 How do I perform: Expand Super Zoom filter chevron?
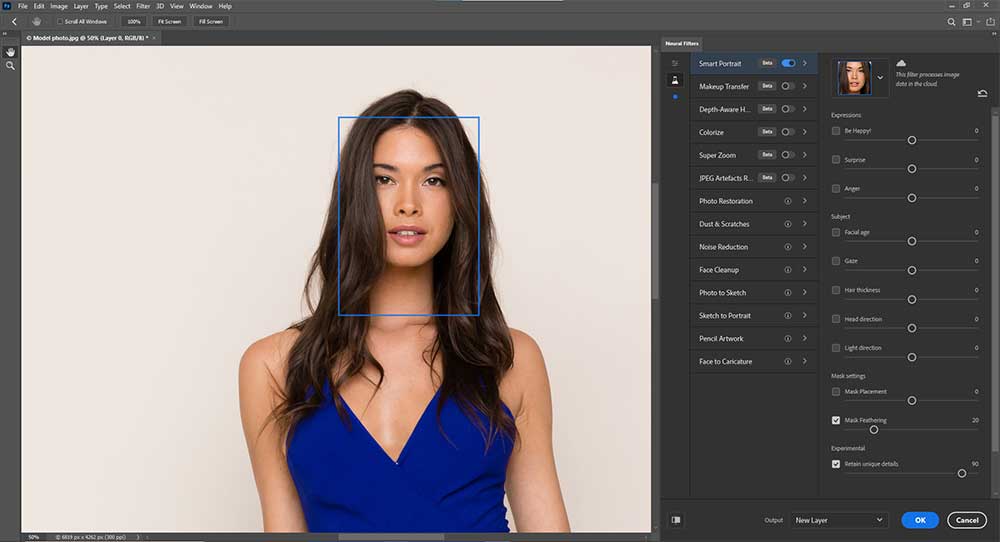pyautogui.click(x=805, y=155)
